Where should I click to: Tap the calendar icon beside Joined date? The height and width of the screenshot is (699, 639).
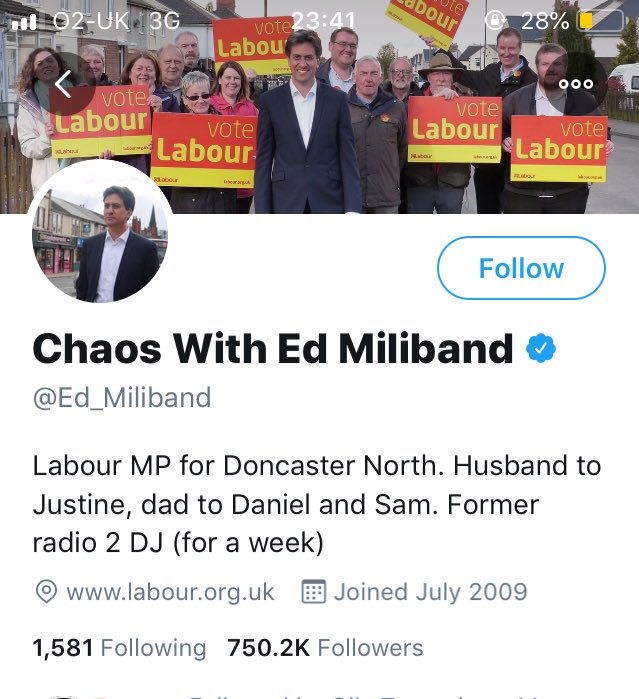[314, 591]
